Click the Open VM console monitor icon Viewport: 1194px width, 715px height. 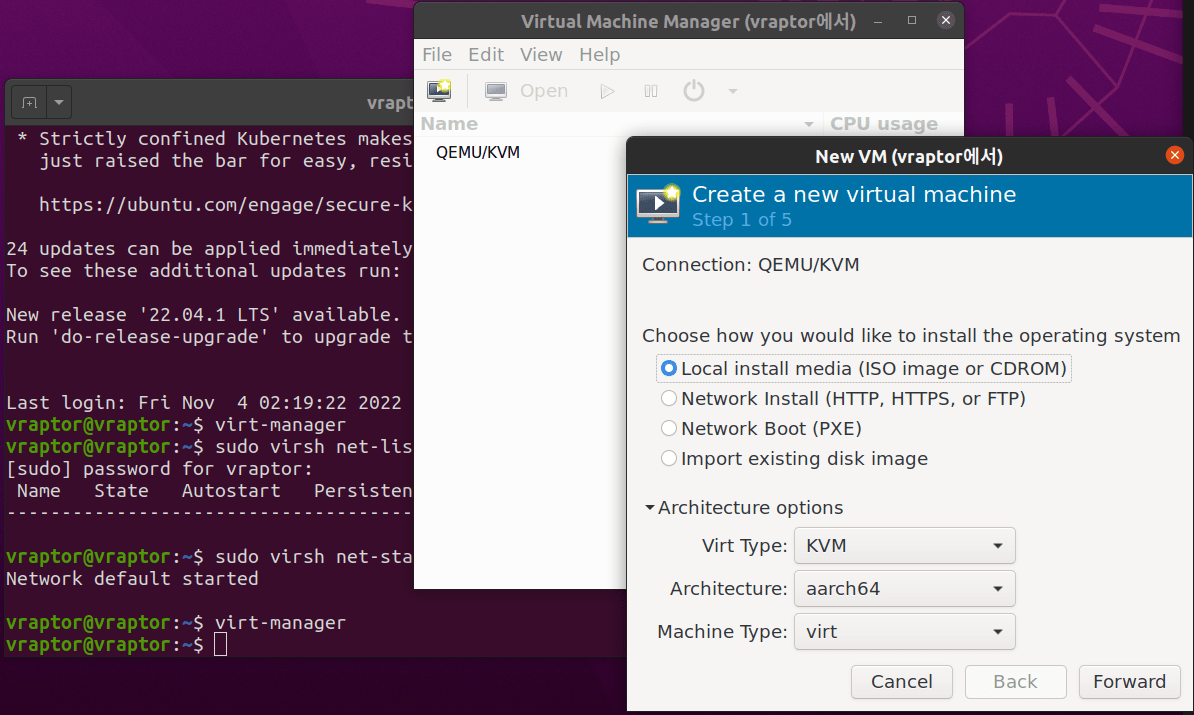coord(496,91)
